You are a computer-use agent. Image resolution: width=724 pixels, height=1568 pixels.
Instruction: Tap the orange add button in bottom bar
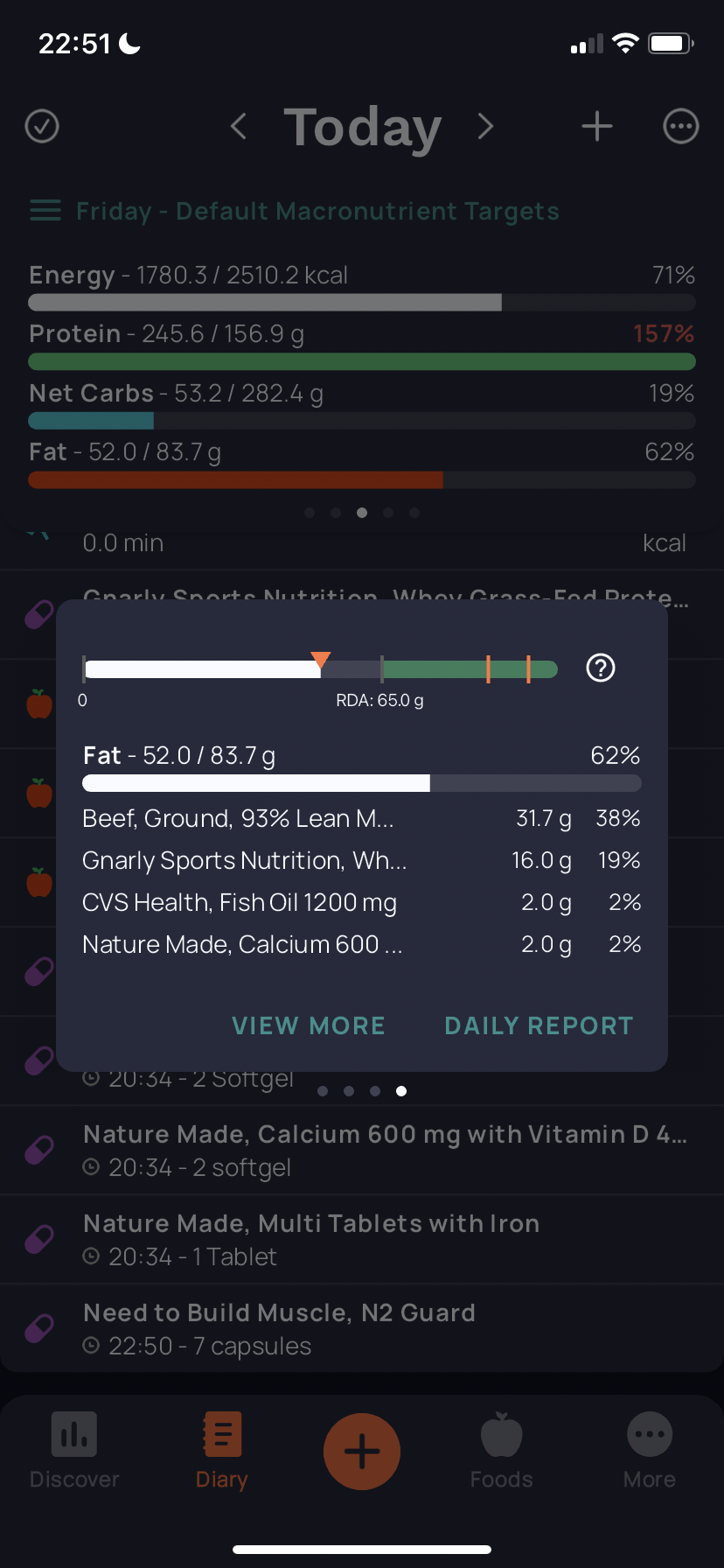click(x=362, y=1452)
